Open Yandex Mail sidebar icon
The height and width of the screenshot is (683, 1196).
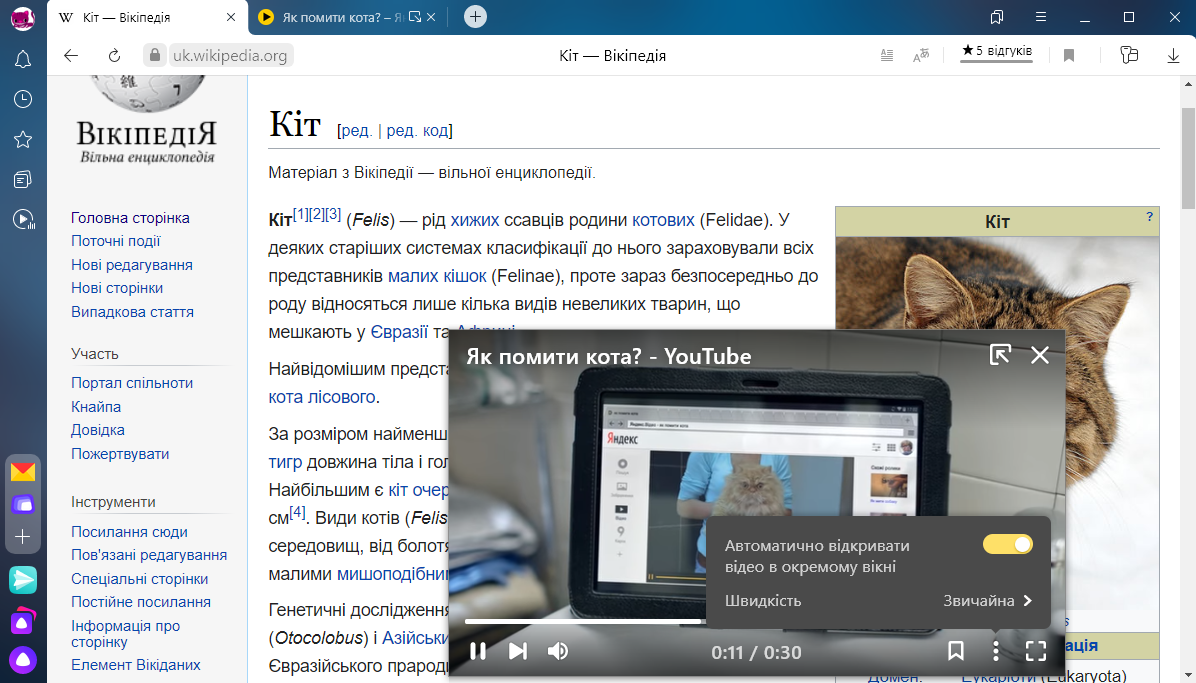pyautogui.click(x=23, y=472)
